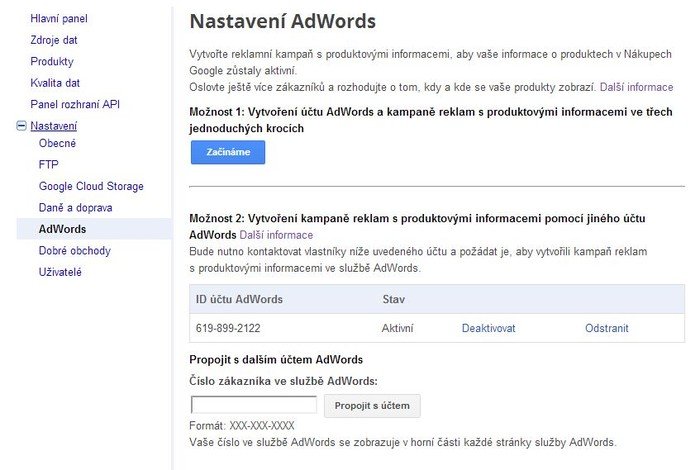700x470 pixels.
Task: Click the ID účtu AdWords column header
Action: pyautogui.click(x=239, y=299)
